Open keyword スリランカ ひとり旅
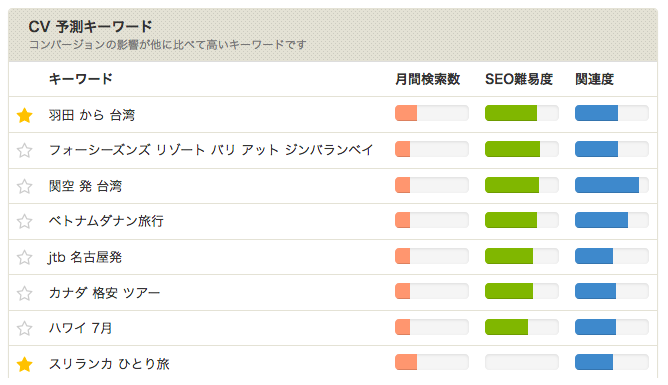Image resolution: width=668 pixels, height=385 pixels. coord(109,364)
